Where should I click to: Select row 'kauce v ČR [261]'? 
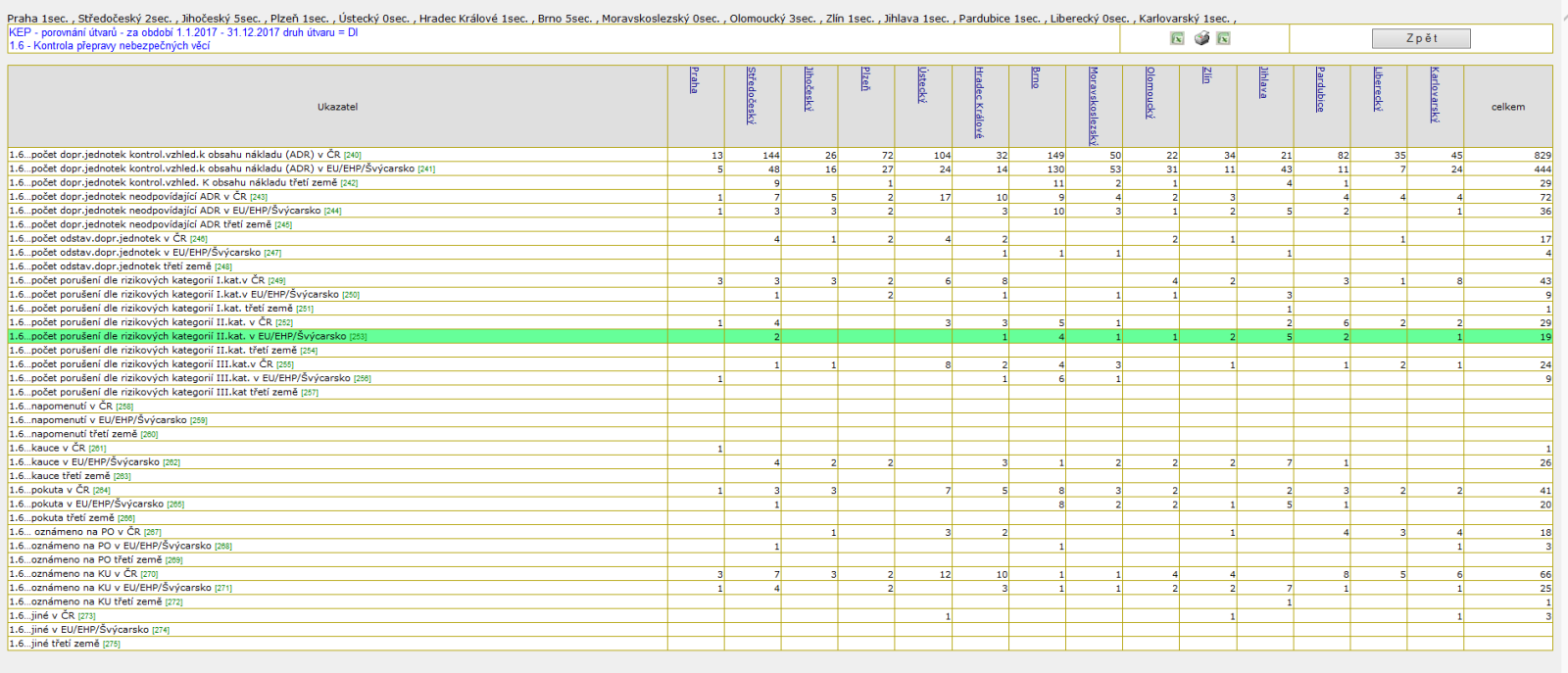(780, 448)
